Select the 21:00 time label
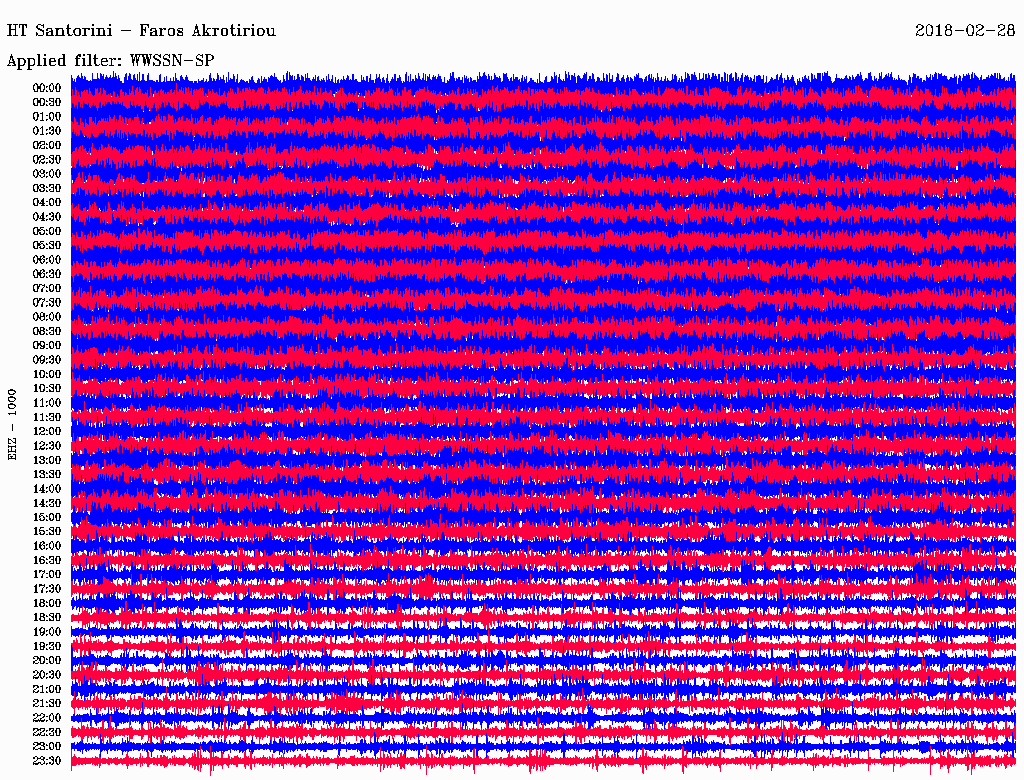This screenshot has height=780, width=1024. click(47, 689)
